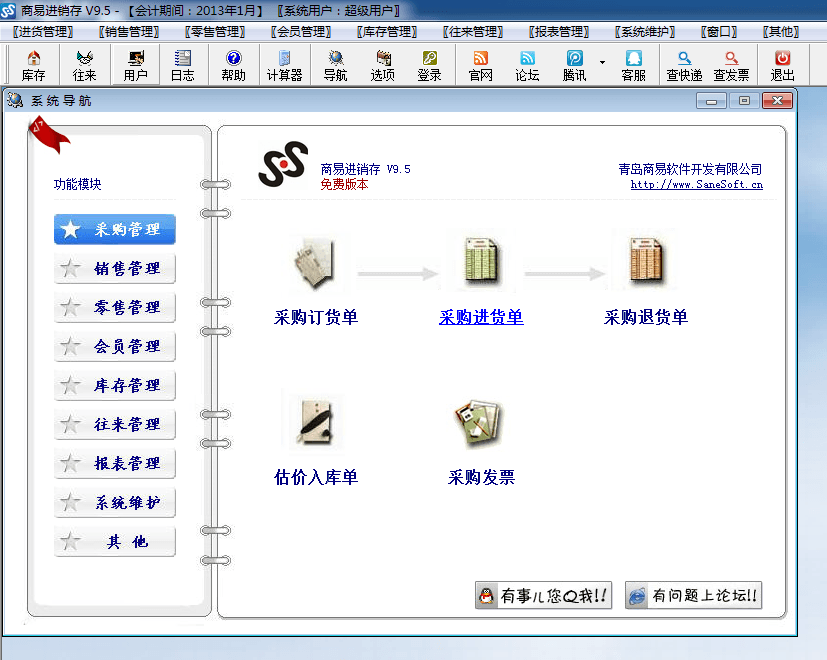Open 查快递 express lookup tool
The width and height of the screenshot is (827, 660).
[684, 66]
